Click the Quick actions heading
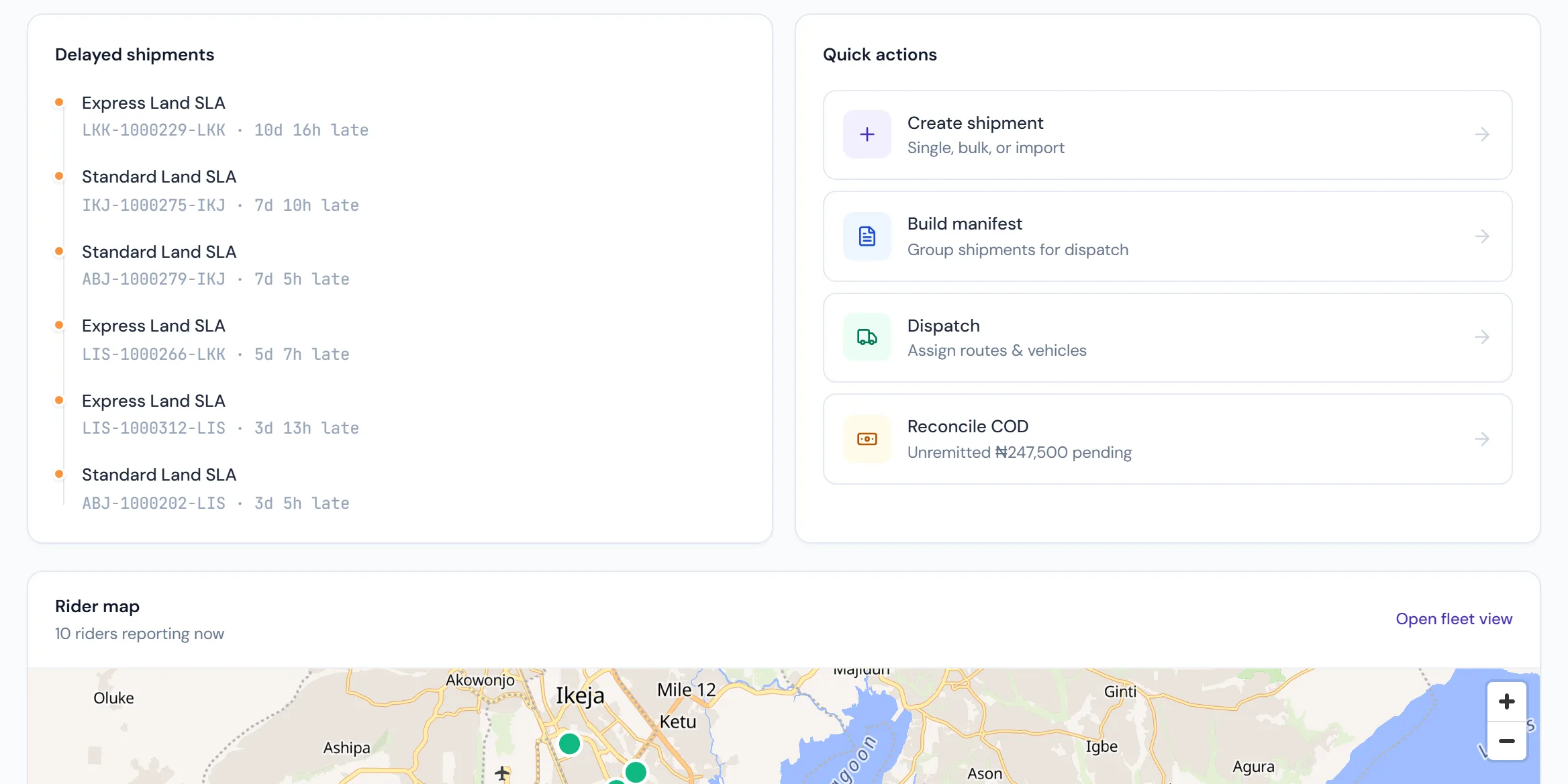This screenshot has width=1568, height=784. [879, 54]
